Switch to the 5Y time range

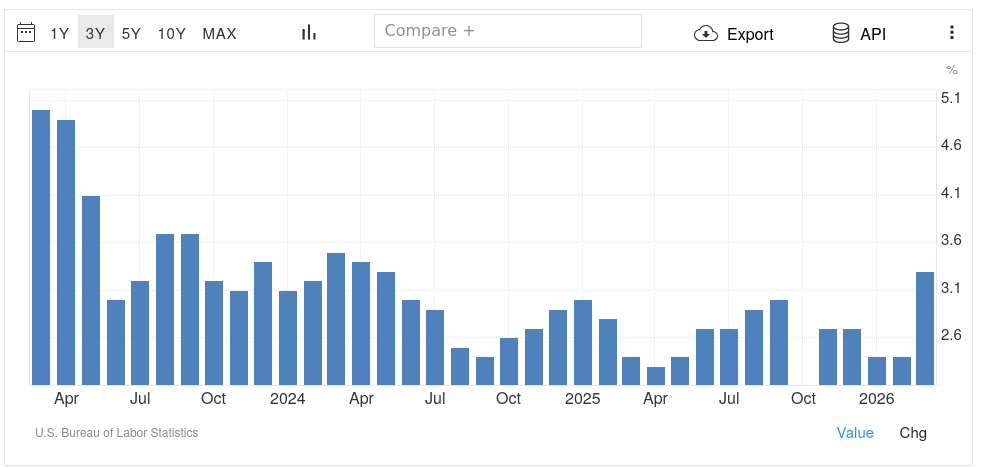coord(131,34)
